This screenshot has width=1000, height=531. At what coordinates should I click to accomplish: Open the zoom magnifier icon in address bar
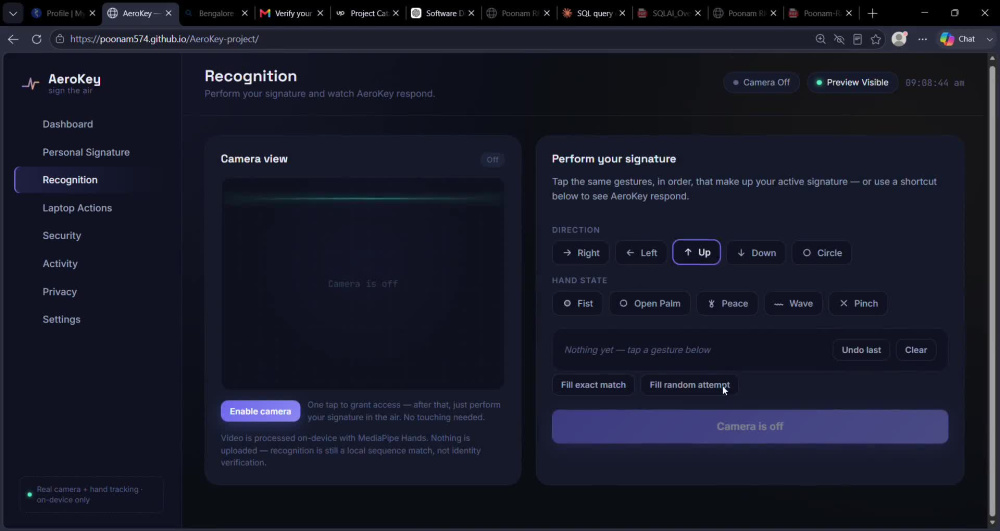820,39
